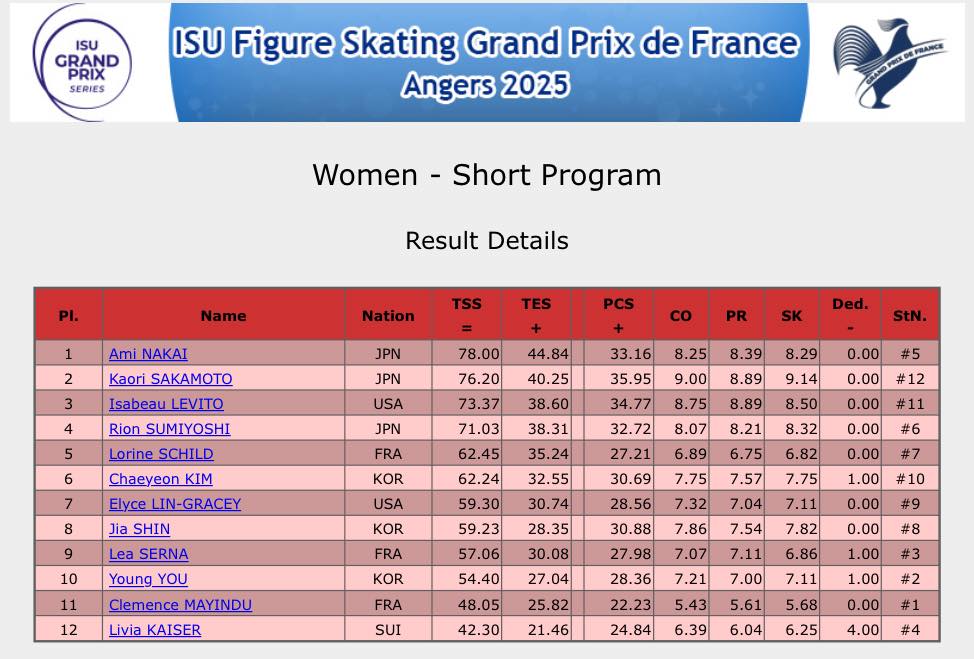Open Ami NAKAI's result details

(148, 354)
